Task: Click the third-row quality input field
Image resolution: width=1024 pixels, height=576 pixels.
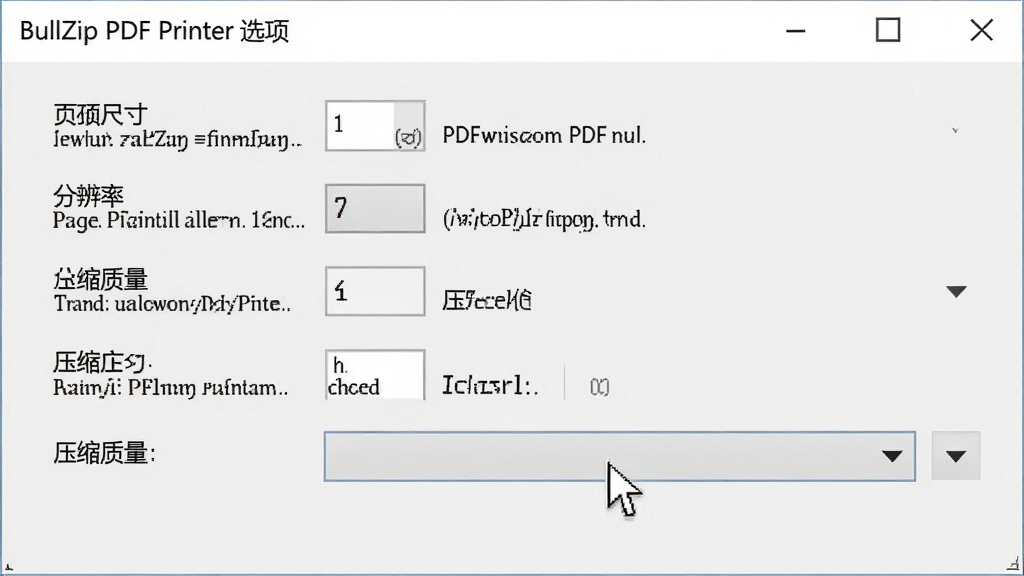Action: click(375, 291)
